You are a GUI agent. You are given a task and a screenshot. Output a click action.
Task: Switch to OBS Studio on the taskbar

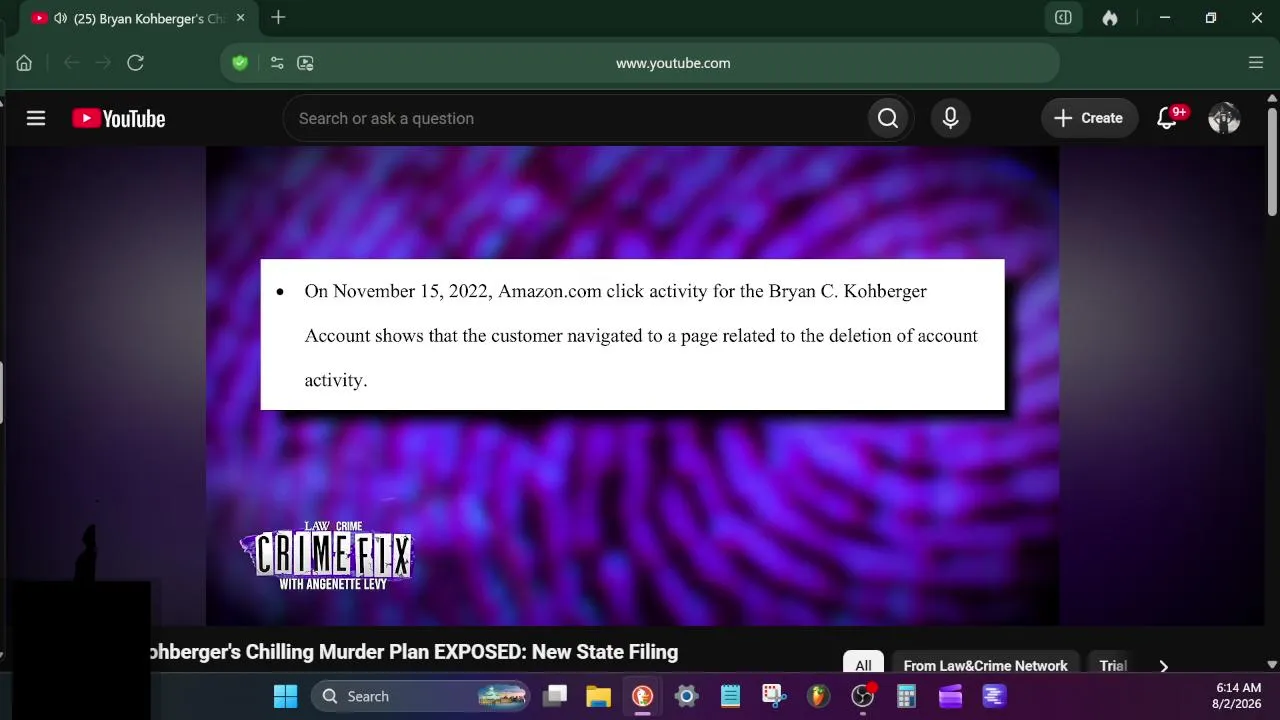(x=862, y=696)
